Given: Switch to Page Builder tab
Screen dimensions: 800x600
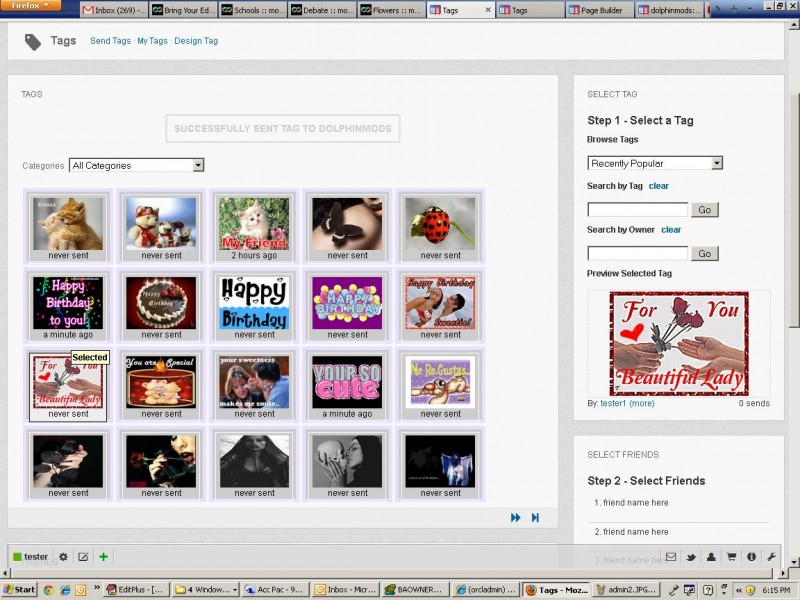Looking at the screenshot, I should (x=600, y=10).
